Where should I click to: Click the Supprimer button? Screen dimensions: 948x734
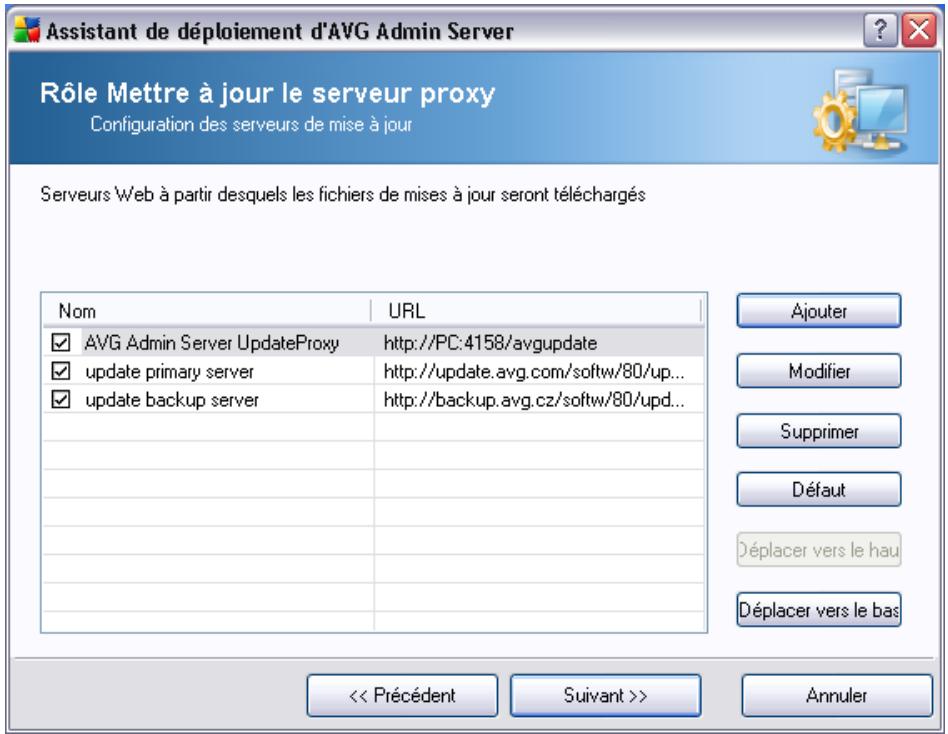(819, 430)
